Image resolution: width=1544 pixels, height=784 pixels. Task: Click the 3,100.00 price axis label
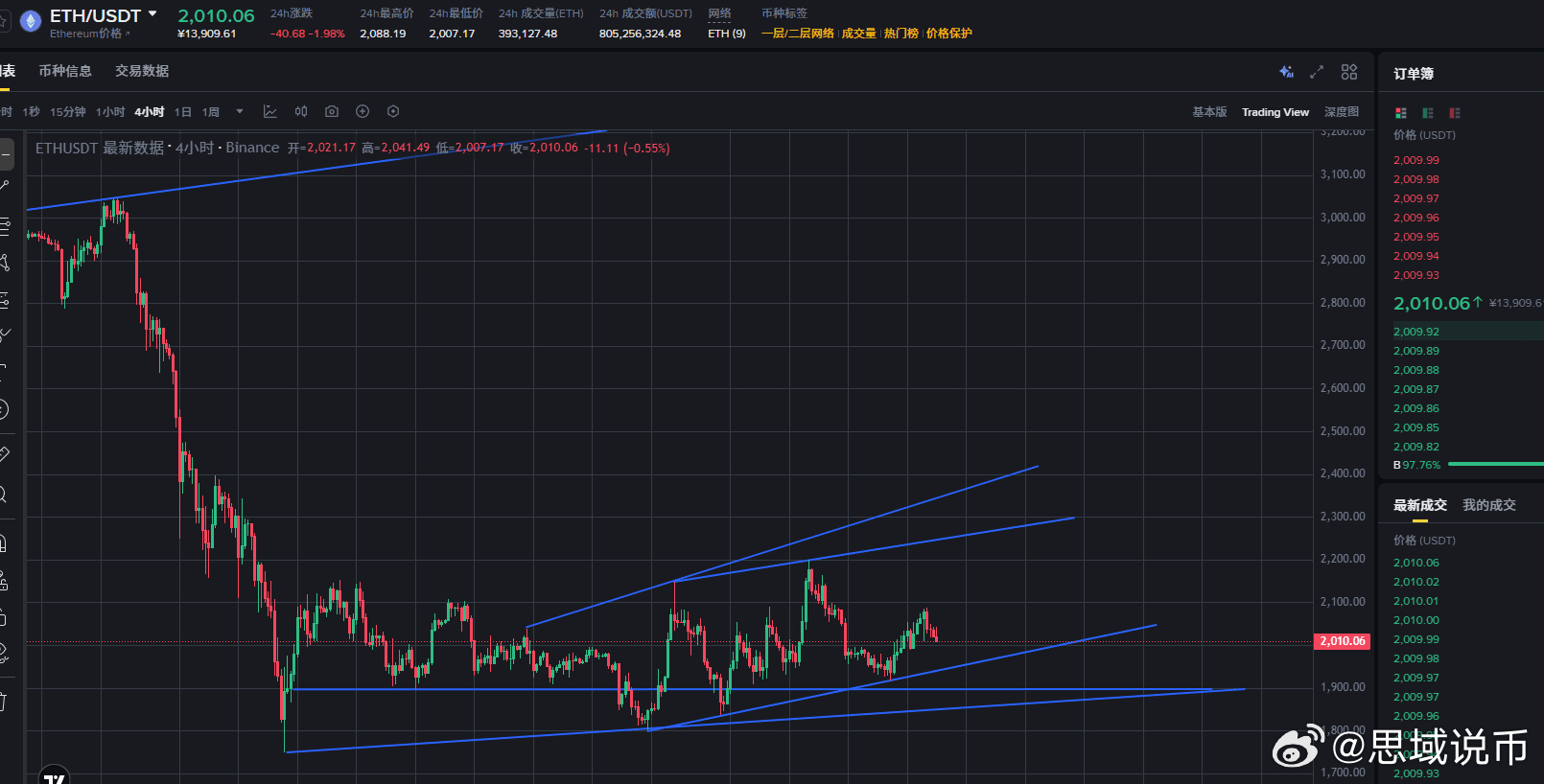[x=1343, y=174]
